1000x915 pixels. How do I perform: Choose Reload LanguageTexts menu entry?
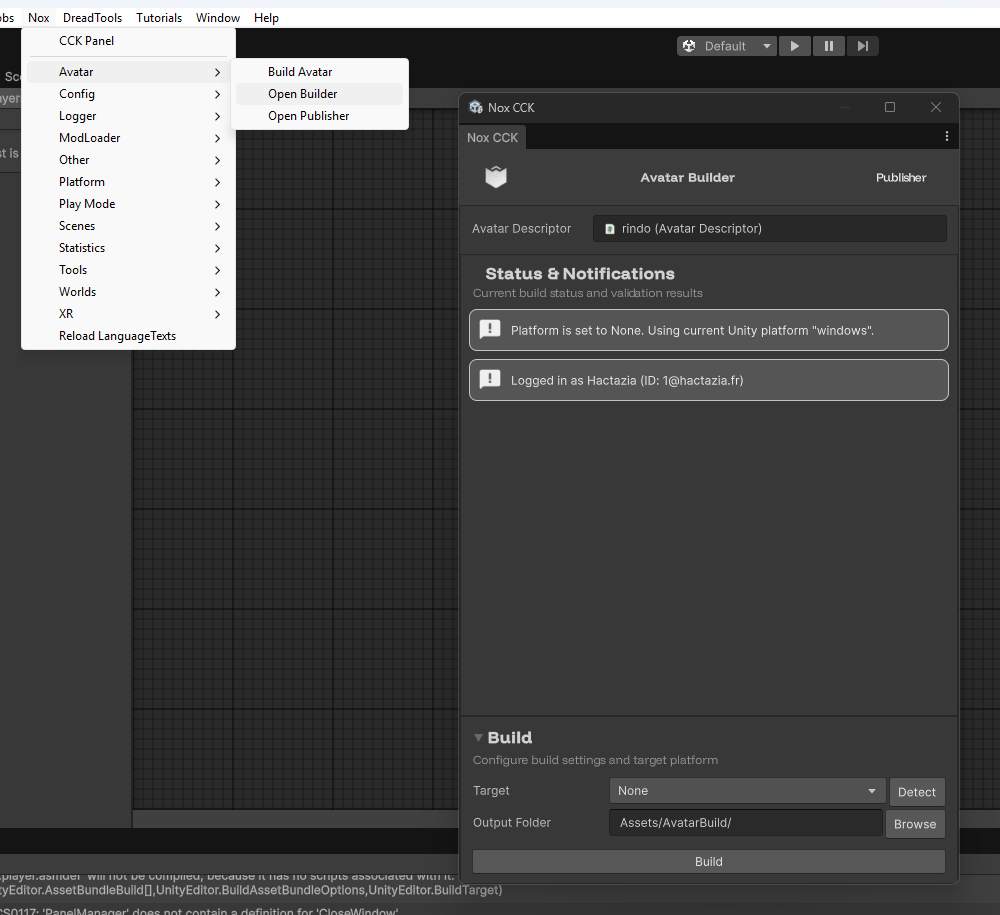(x=117, y=336)
